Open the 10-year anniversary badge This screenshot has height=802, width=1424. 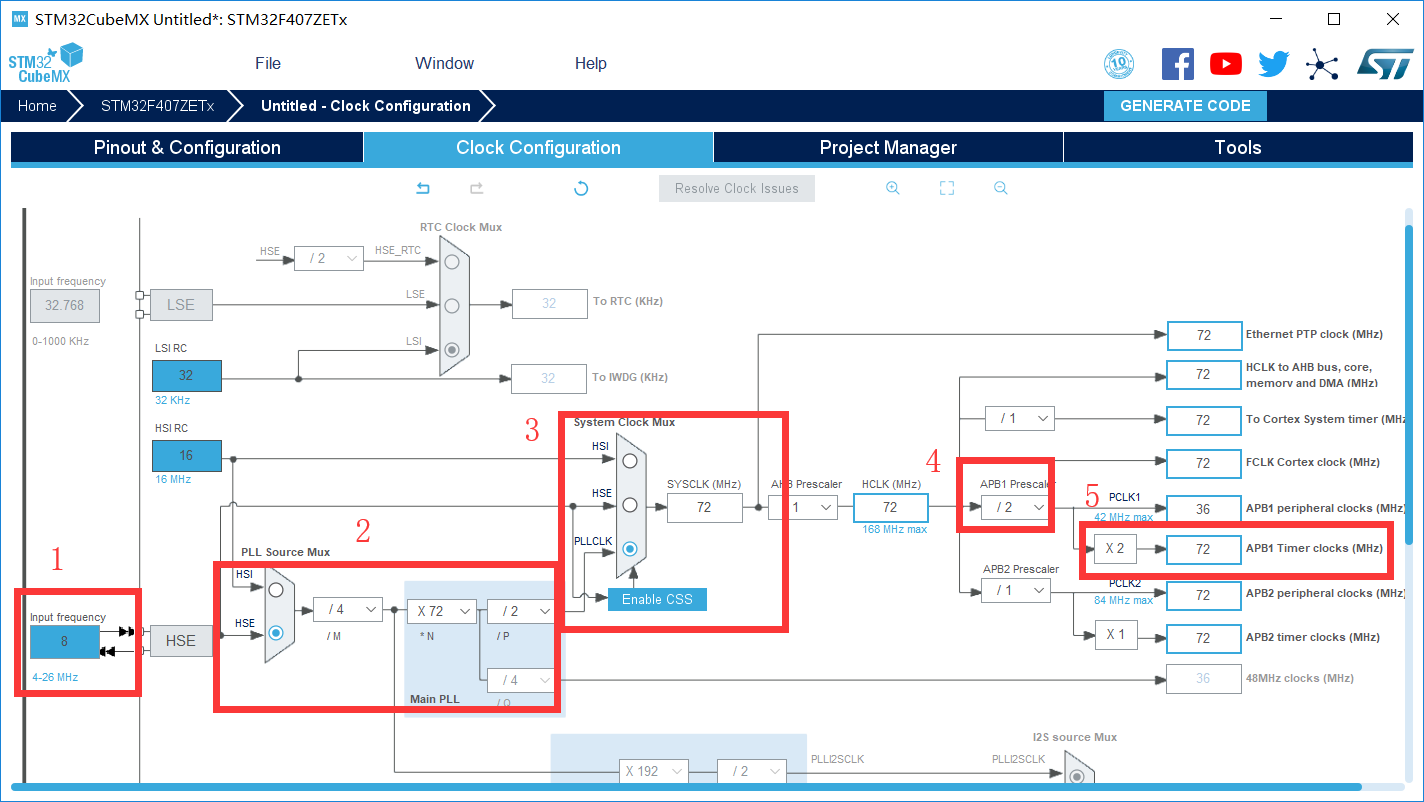pos(1119,64)
